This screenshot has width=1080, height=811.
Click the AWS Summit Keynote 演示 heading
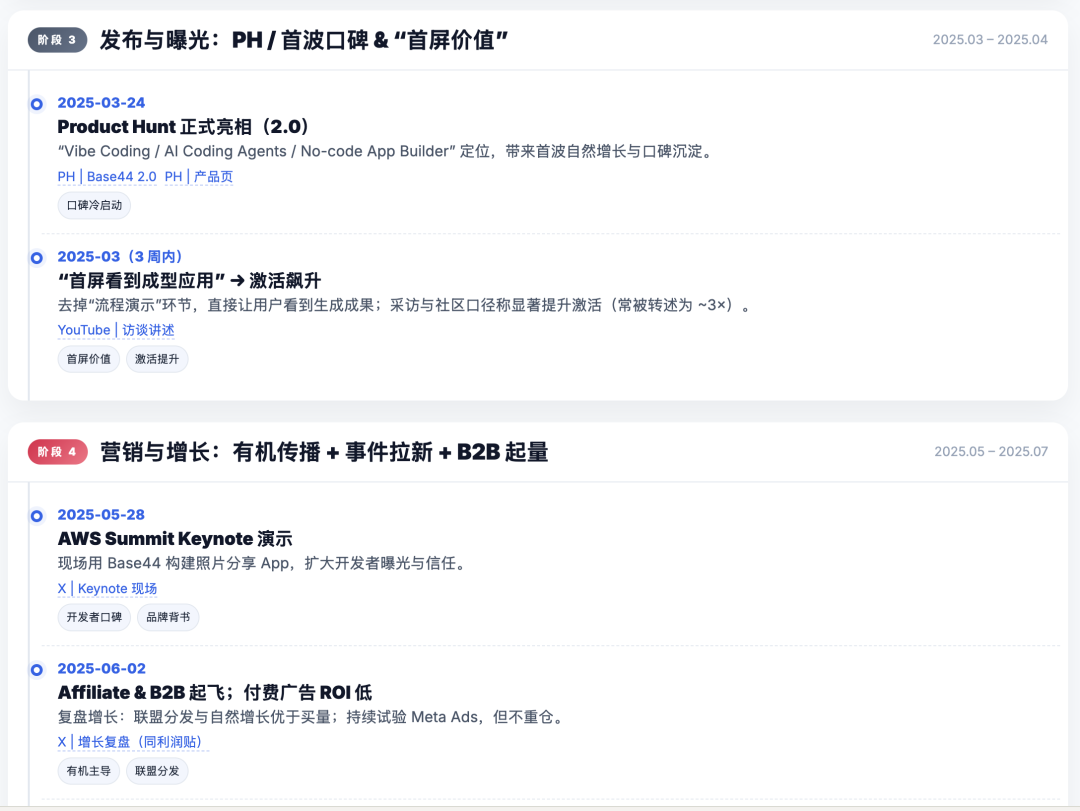pos(175,539)
